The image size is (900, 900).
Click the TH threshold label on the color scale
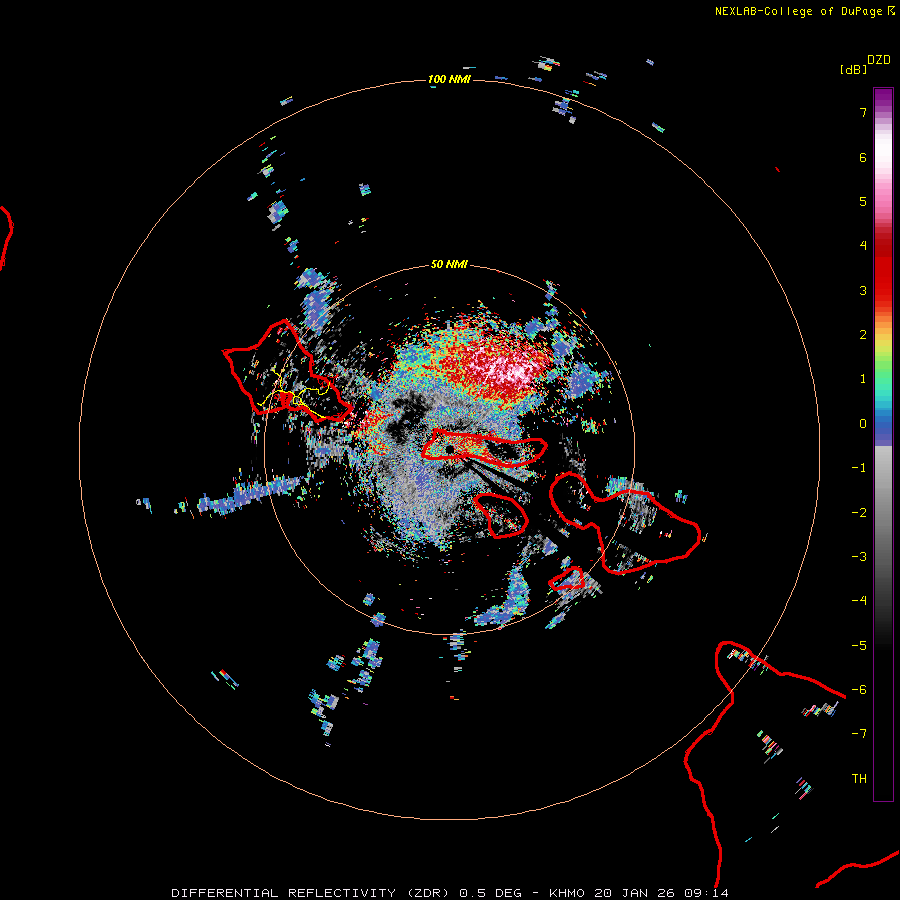pyautogui.click(x=859, y=779)
